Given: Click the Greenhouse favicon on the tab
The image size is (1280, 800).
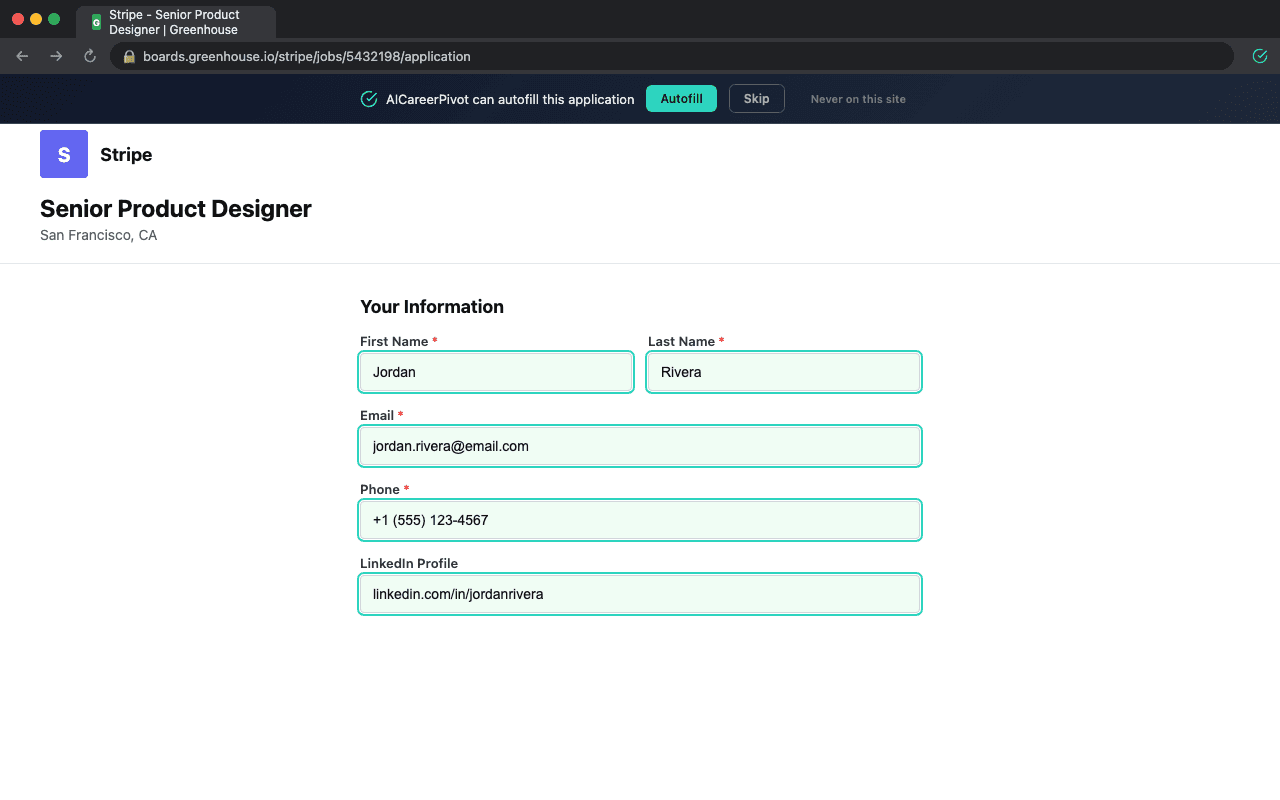Looking at the screenshot, I should click(96, 22).
